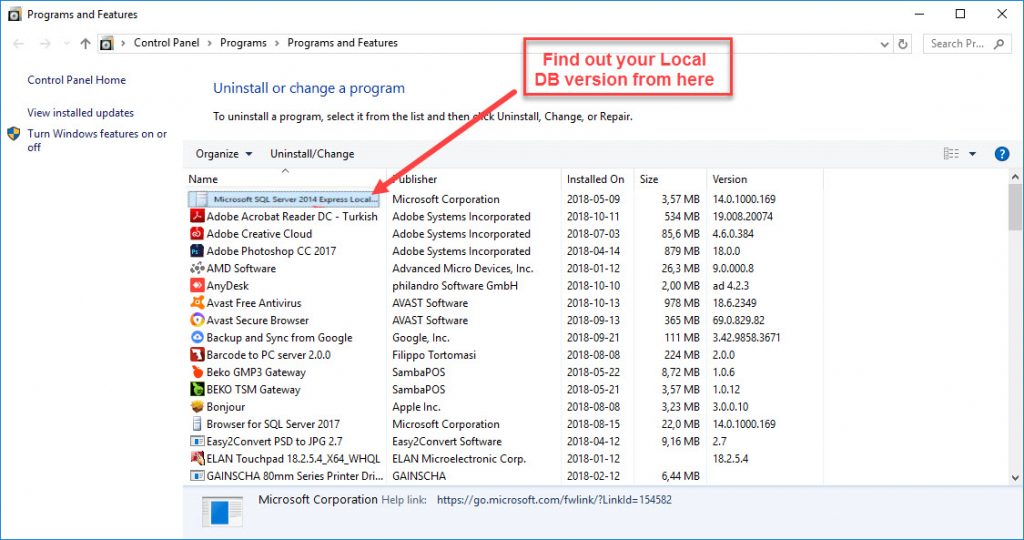Open the Organize dropdown menu
This screenshot has height=540, width=1024.
pyautogui.click(x=224, y=154)
